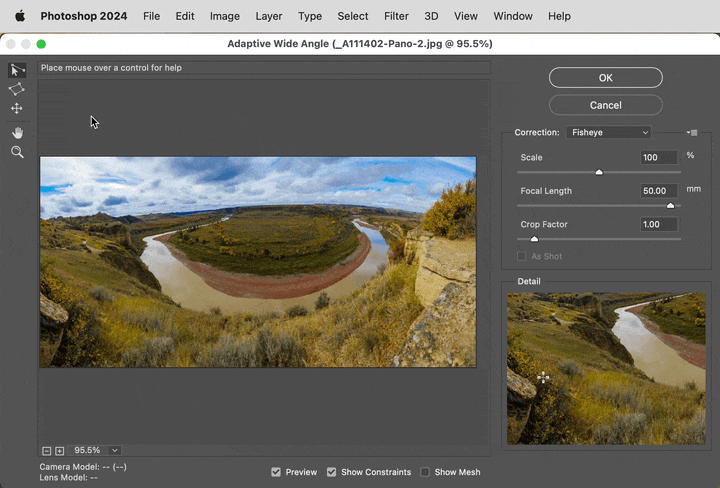Click the Scale slider handle
This screenshot has width=720, height=488.
point(599,172)
